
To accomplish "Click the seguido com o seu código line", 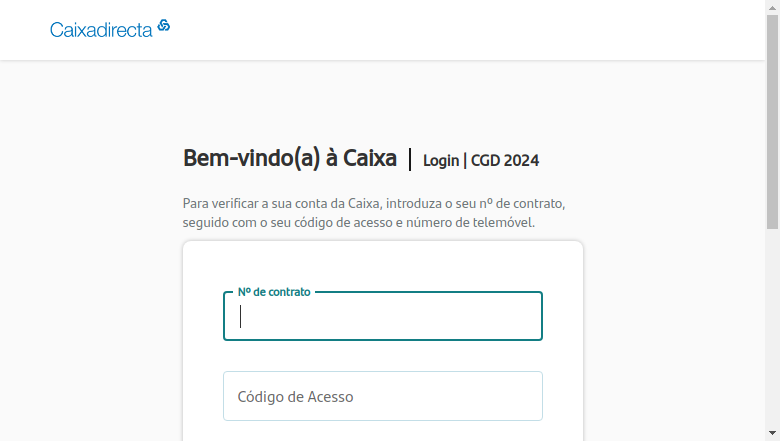I will point(359,222).
